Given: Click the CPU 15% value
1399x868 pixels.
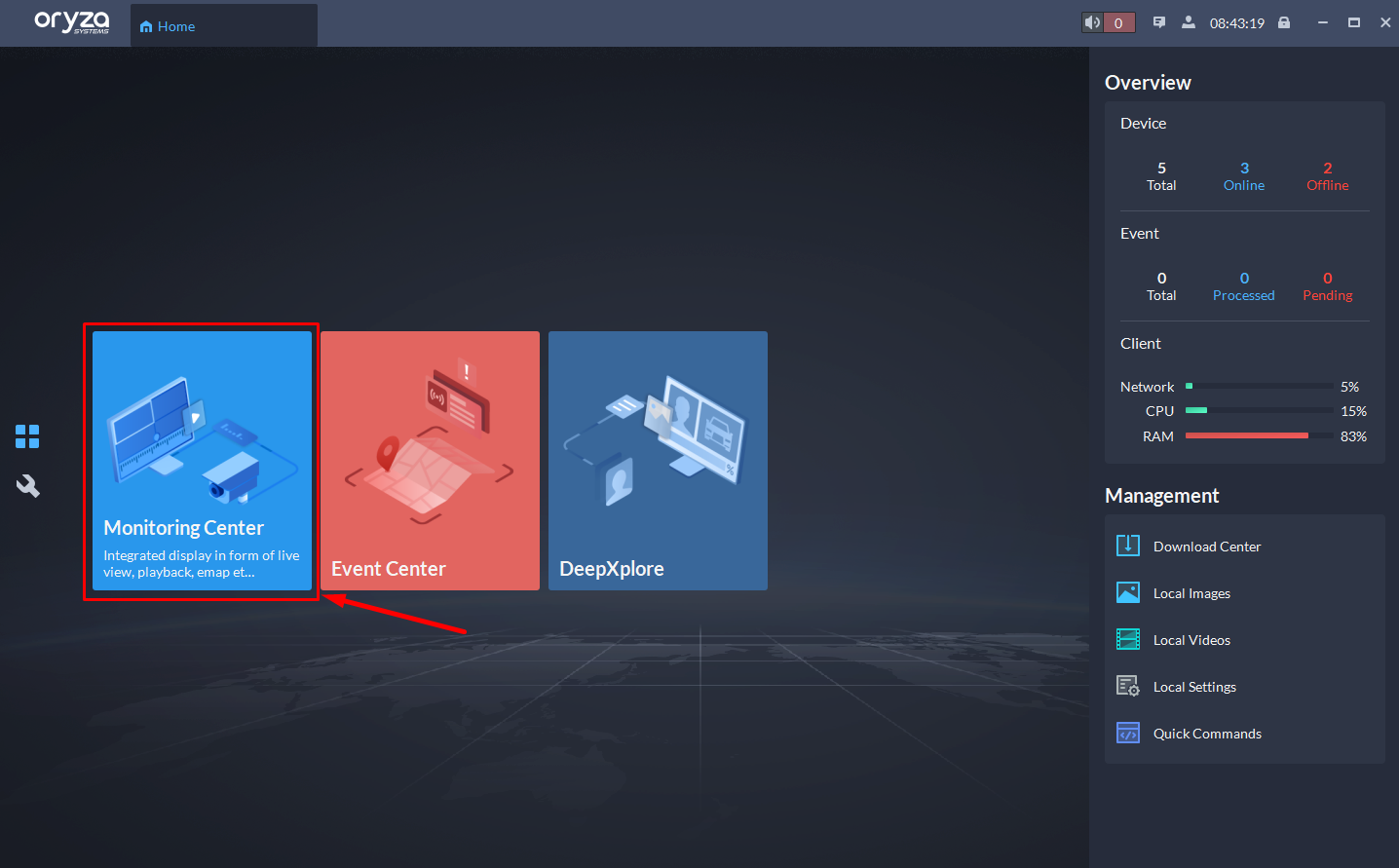Looking at the screenshot, I should tap(1353, 411).
